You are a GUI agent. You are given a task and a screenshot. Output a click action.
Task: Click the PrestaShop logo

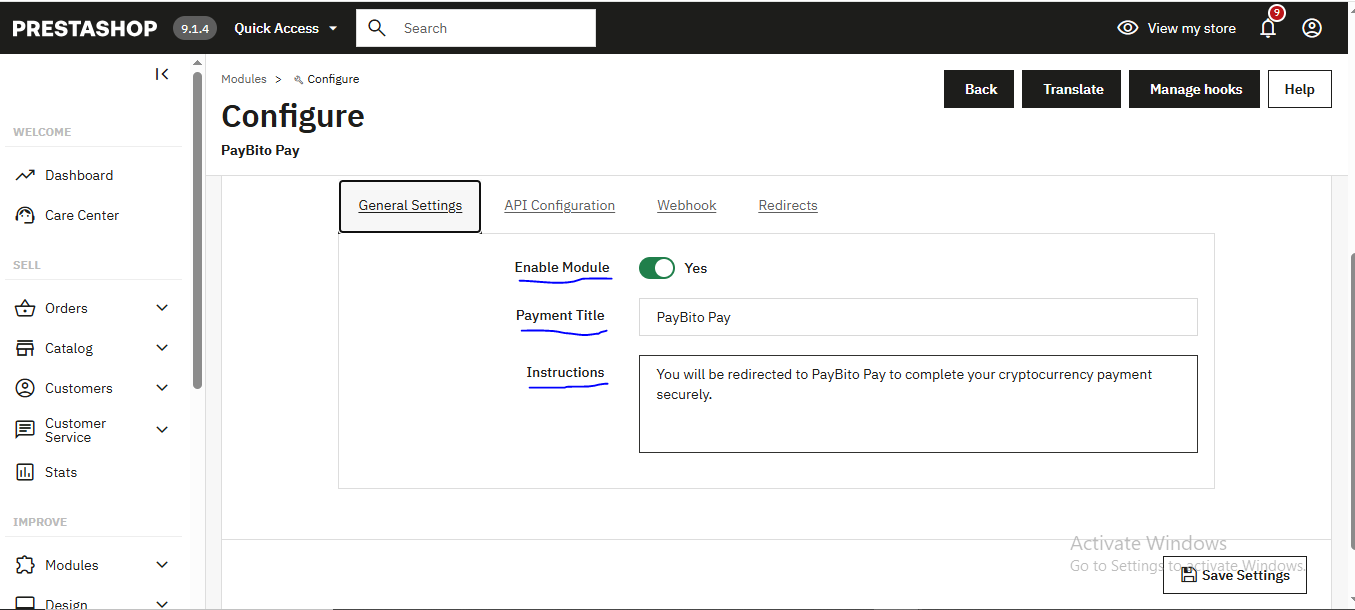(x=85, y=28)
